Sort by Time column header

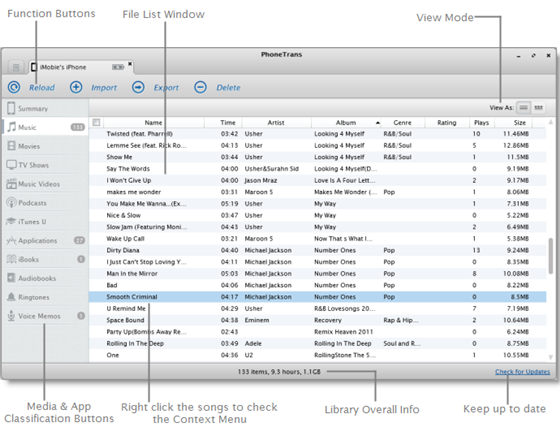(228, 122)
